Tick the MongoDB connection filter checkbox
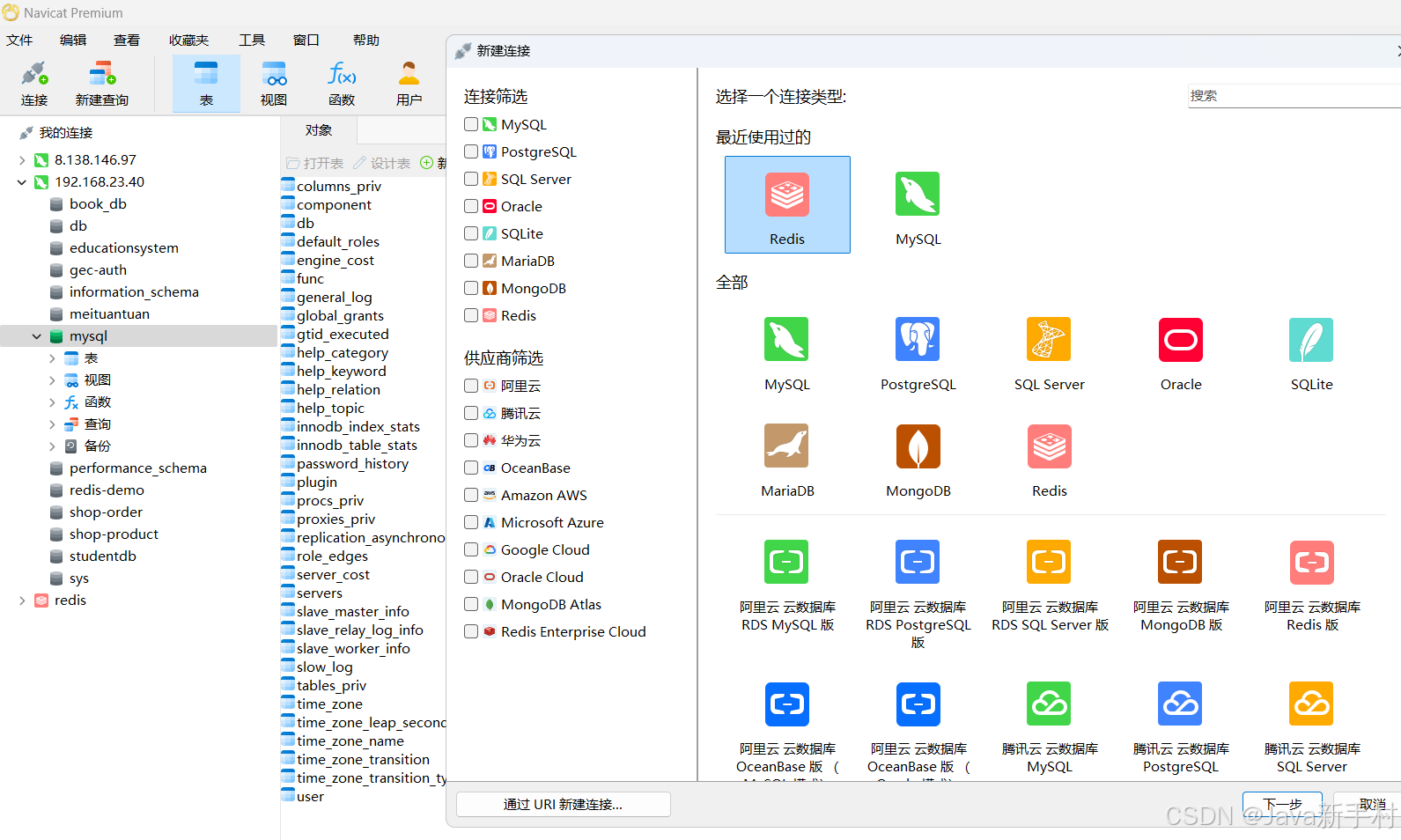The height and width of the screenshot is (840, 1401). (471, 288)
